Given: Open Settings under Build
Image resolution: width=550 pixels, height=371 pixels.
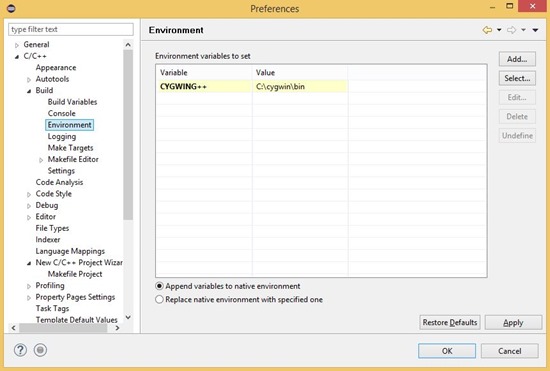Looking at the screenshot, I should coord(61,171).
